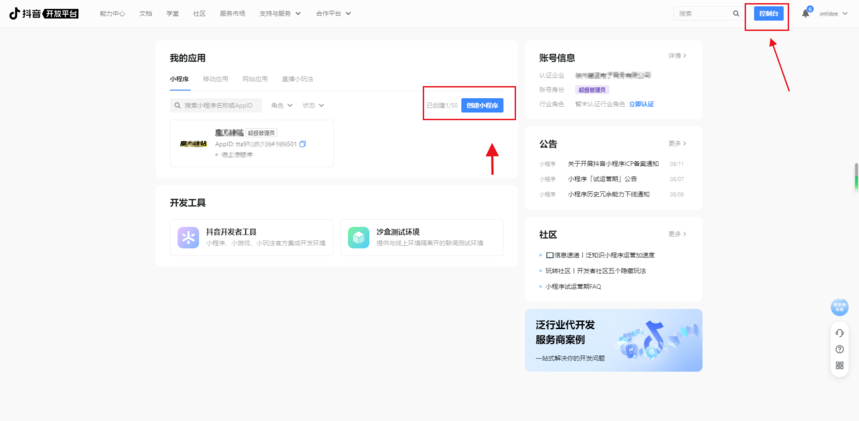Open the notification bell
Viewport: 859px width, 421px height.
pyautogui.click(x=805, y=14)
